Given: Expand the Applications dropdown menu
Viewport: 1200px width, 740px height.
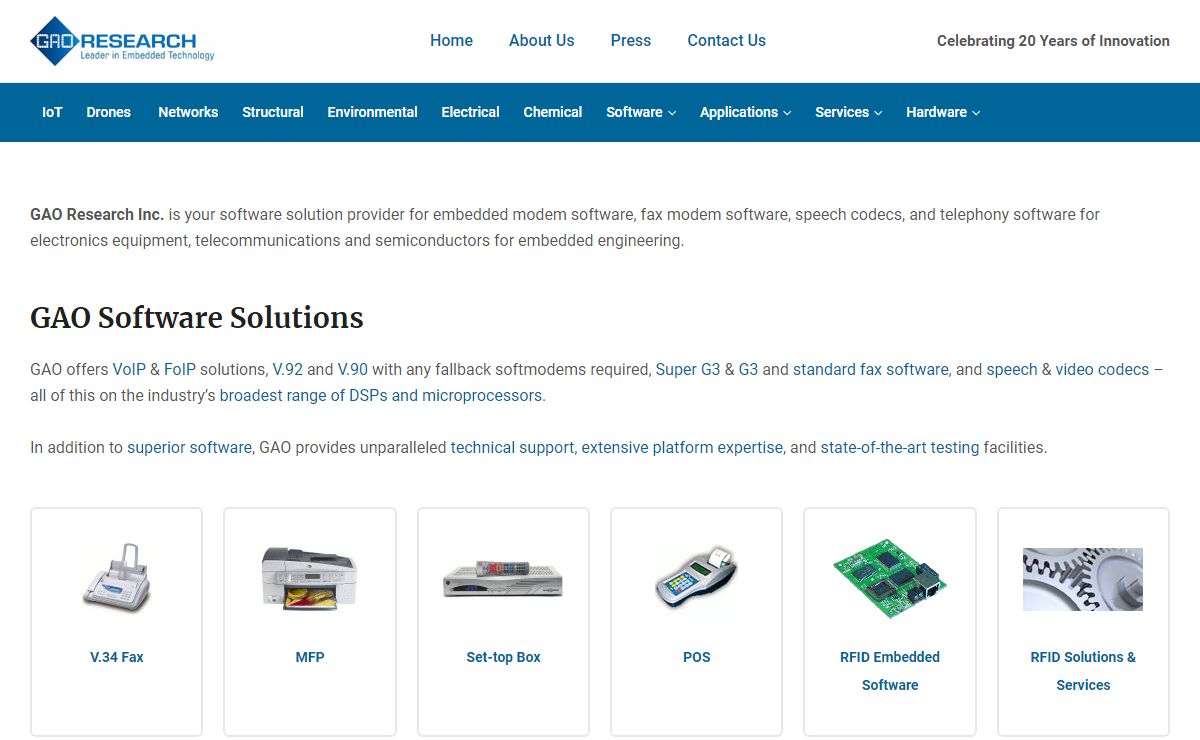Looking at the screenshot, I should (x=745, y=112).
